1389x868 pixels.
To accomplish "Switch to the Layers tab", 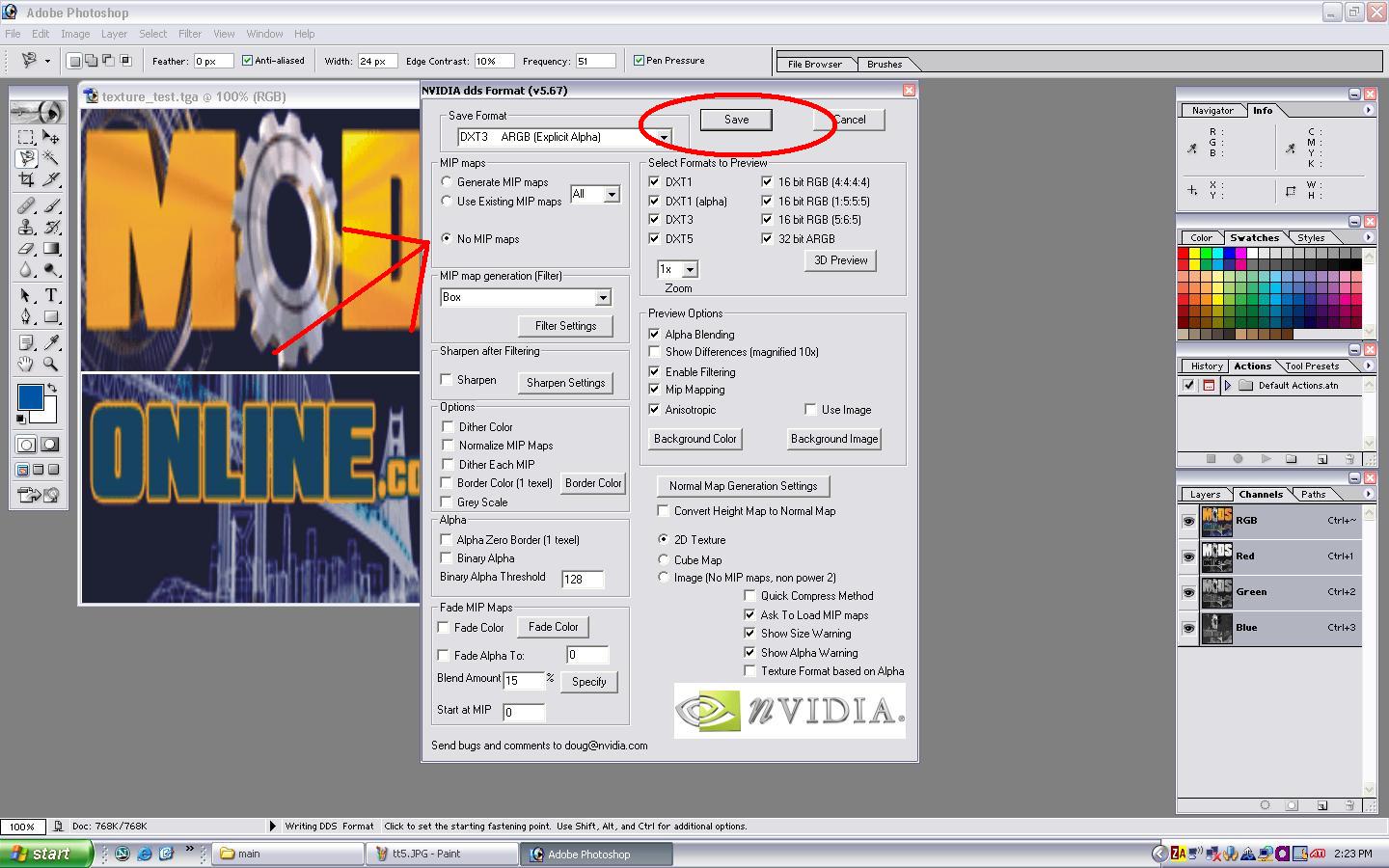I will tap(1205, 494).
